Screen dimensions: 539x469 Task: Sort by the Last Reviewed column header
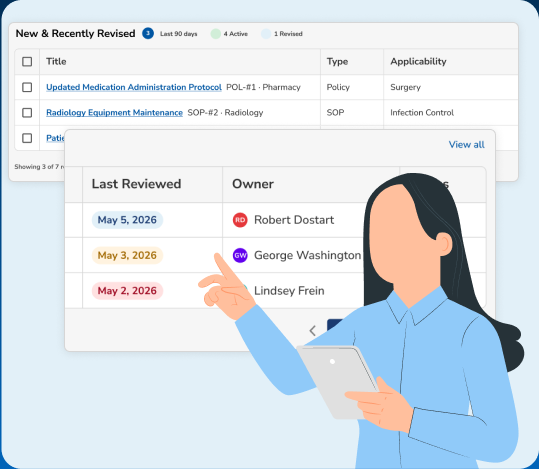136,184
